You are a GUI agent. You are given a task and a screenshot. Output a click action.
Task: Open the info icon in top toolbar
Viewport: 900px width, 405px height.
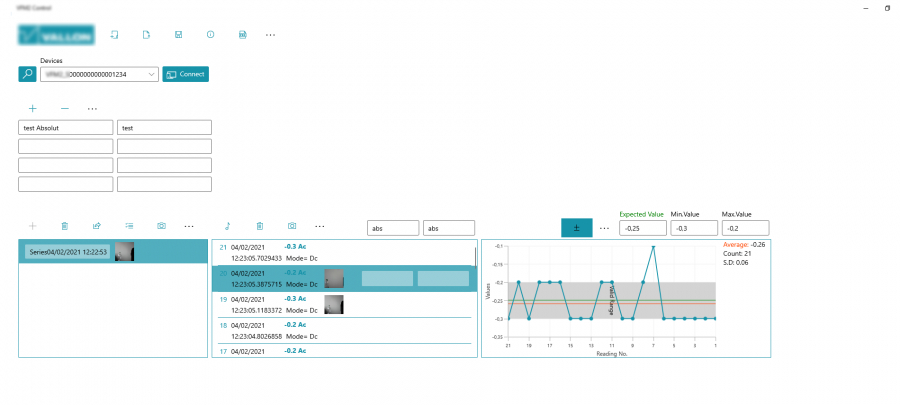[210, 35]
